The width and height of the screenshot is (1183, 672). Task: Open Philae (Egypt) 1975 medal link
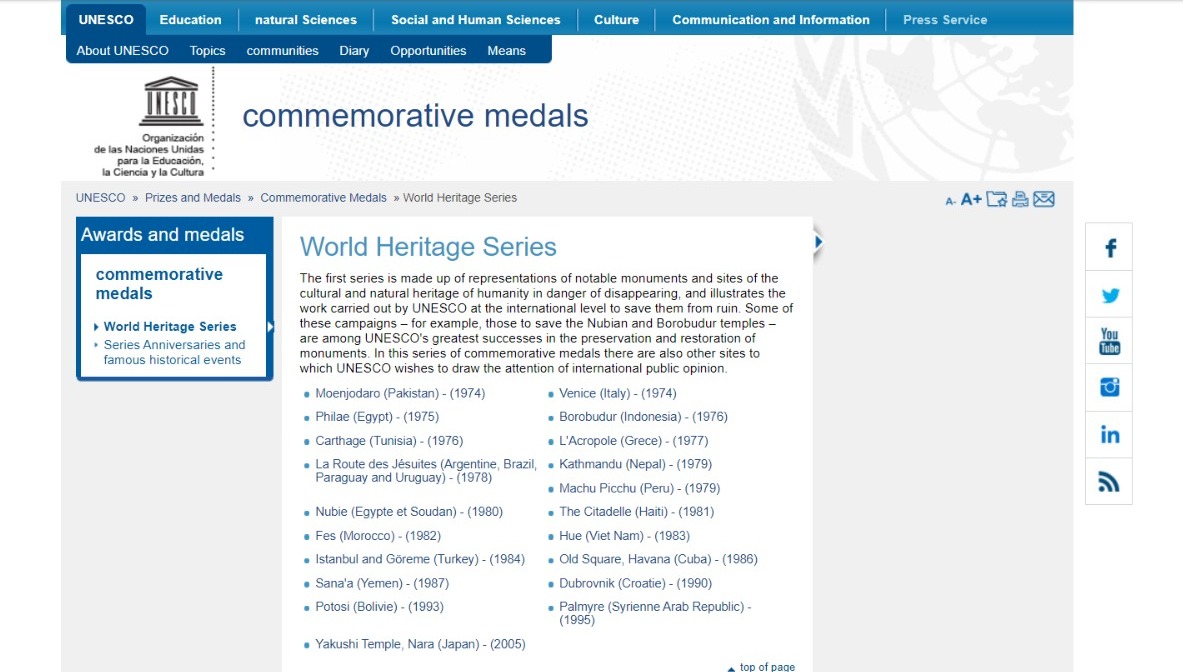tap(376, 416)
